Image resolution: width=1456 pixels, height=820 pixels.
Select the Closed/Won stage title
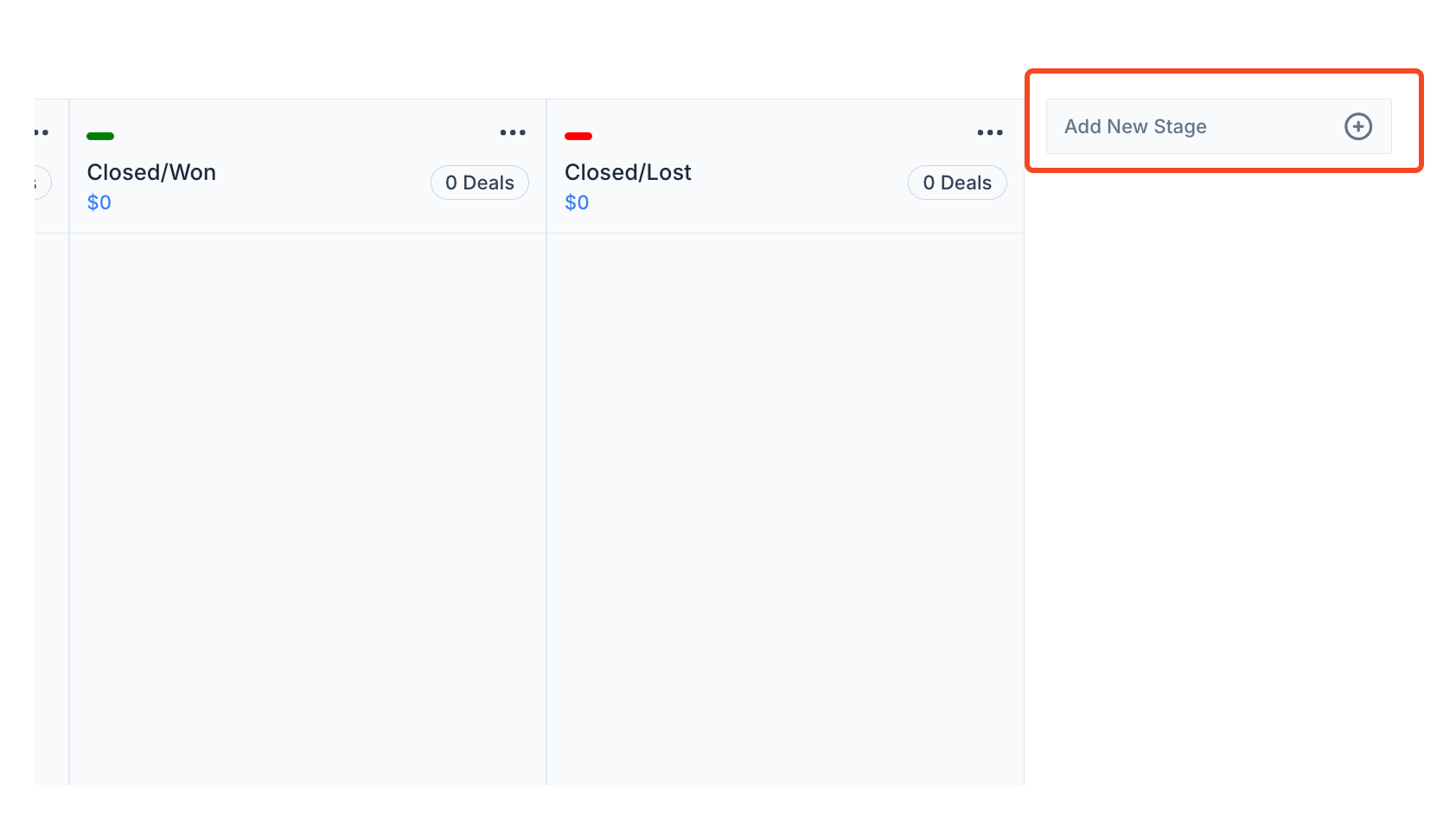tap(151, 172)
